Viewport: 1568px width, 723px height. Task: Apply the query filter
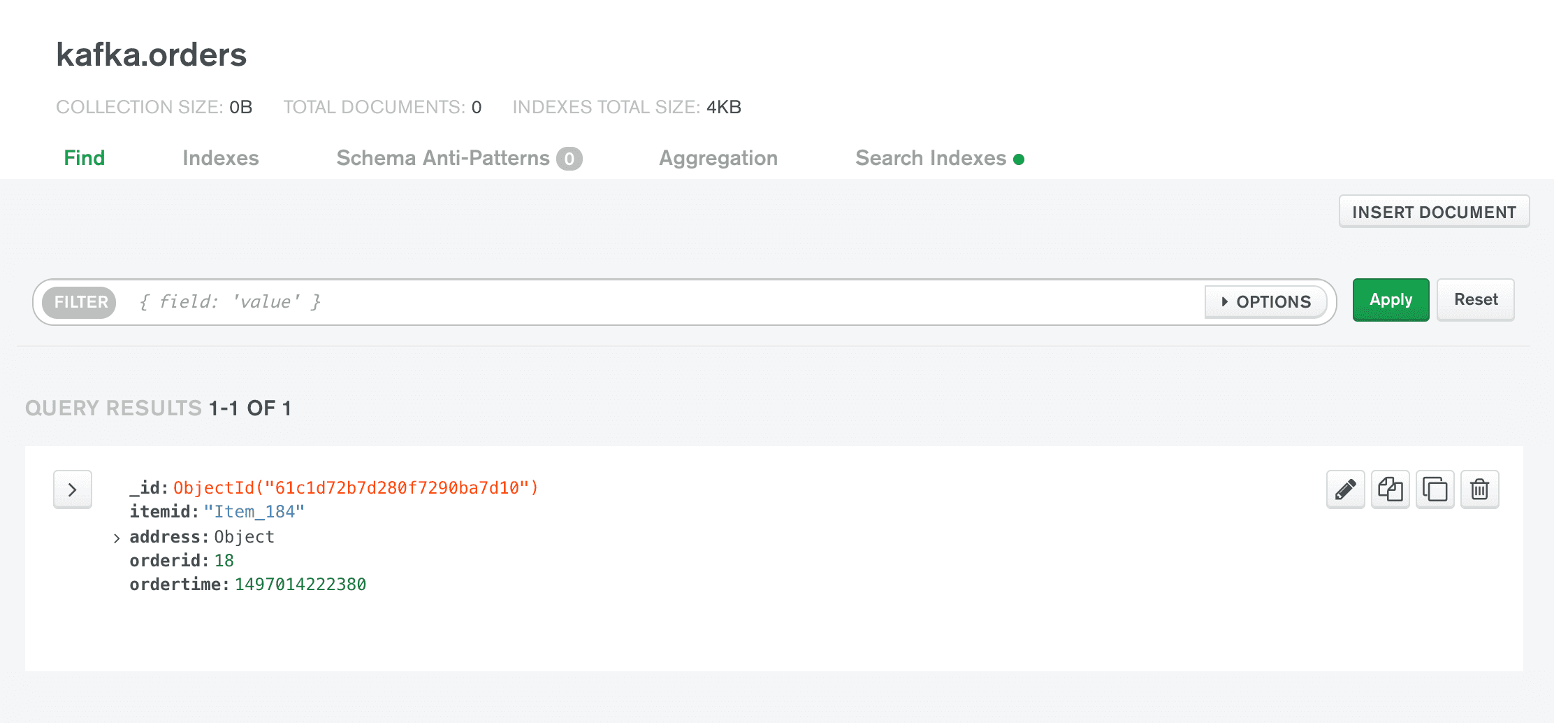pos(1391,300)
